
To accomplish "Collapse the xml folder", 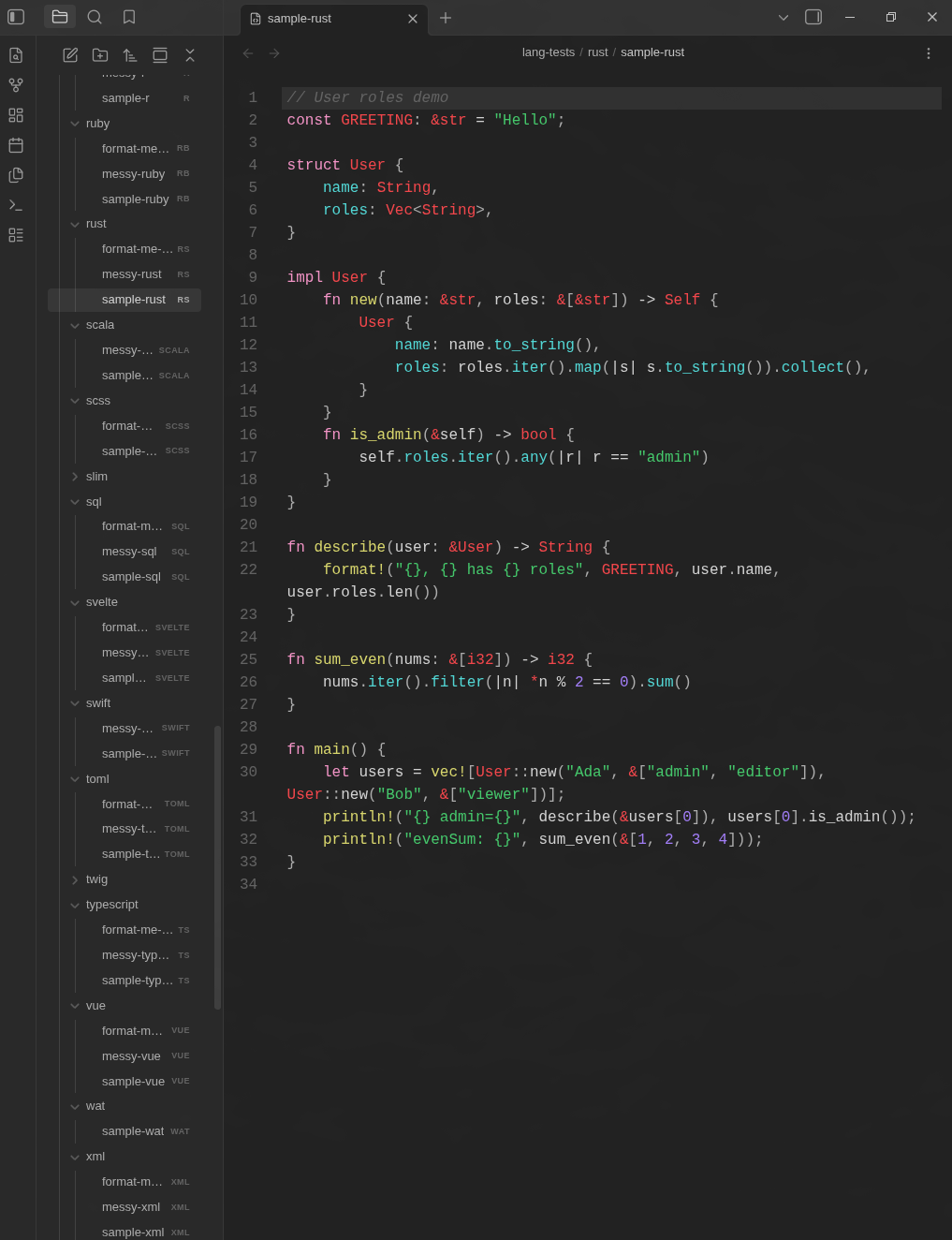I will (124, 1157).
